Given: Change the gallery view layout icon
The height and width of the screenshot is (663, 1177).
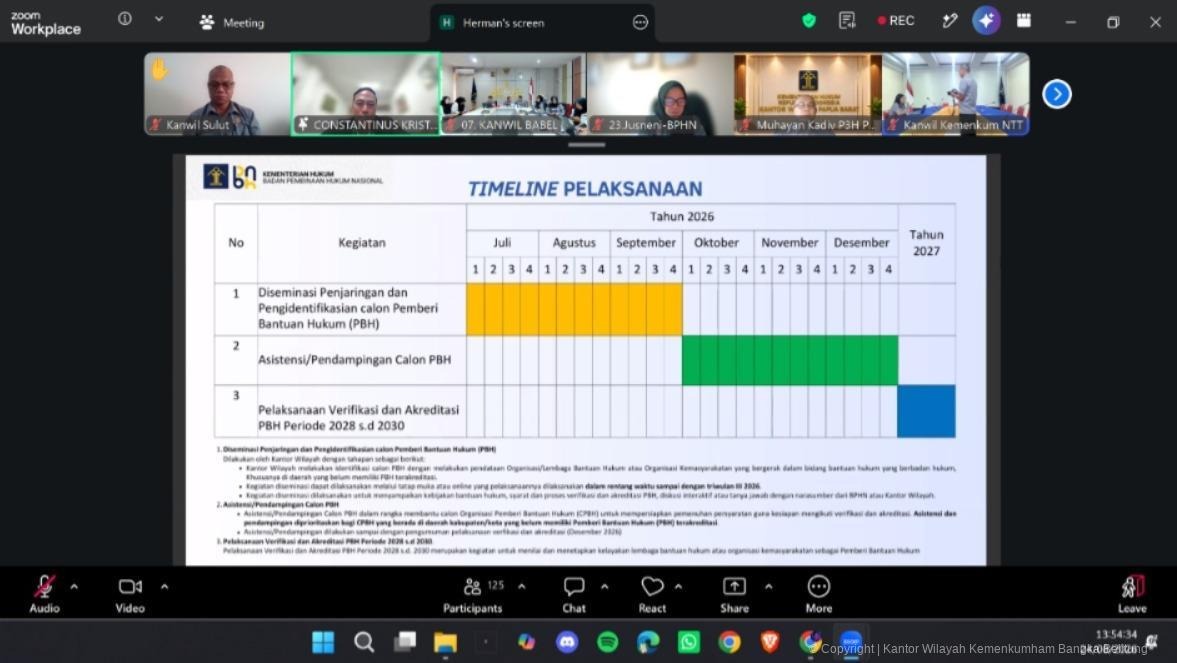Looking at the screenshot, I should tap(1023, 20).
